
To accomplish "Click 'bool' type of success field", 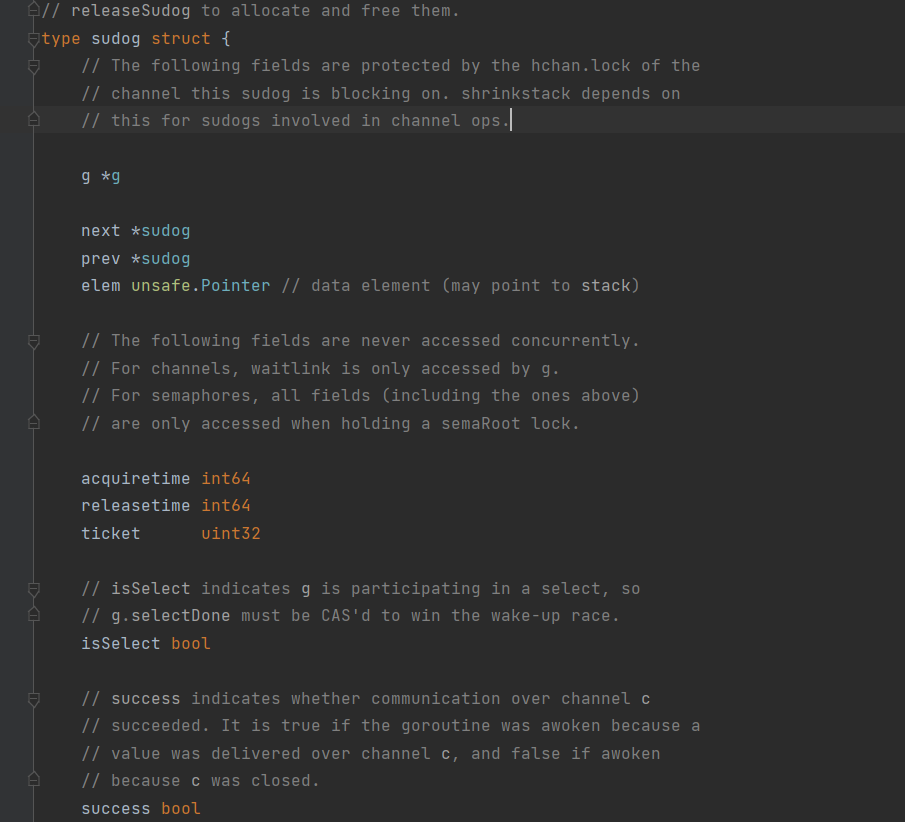I will pos(181,809).
